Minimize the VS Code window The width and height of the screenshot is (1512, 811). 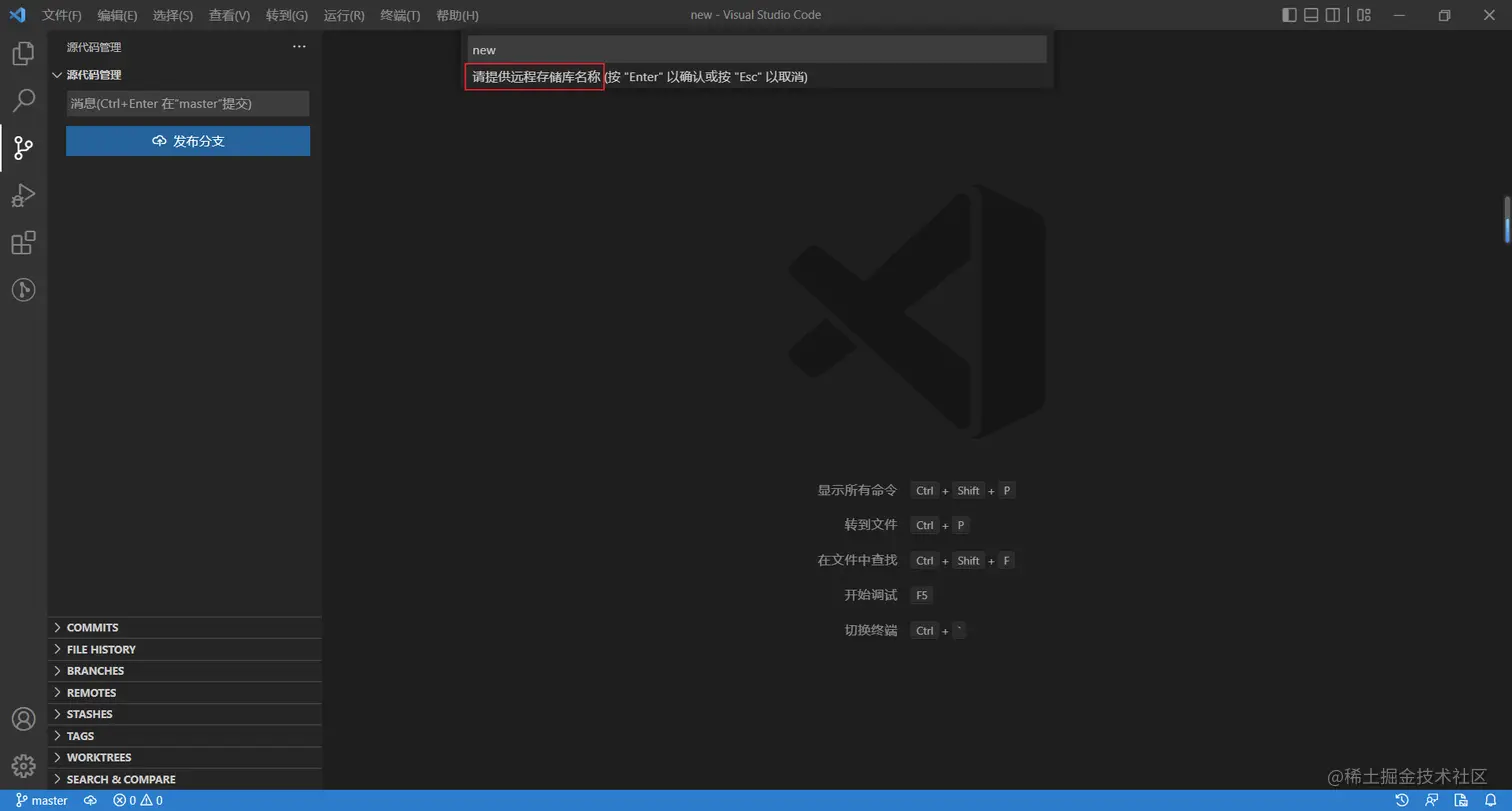(1399, 15)
